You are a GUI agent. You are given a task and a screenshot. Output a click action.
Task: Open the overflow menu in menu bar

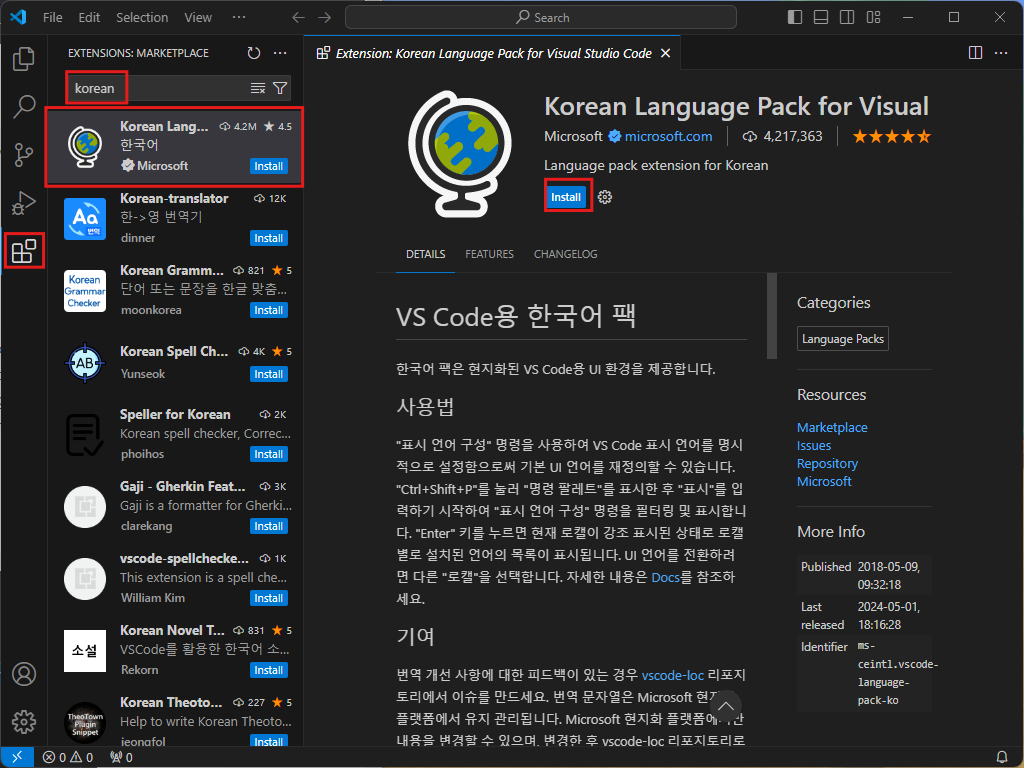point(239,18)
